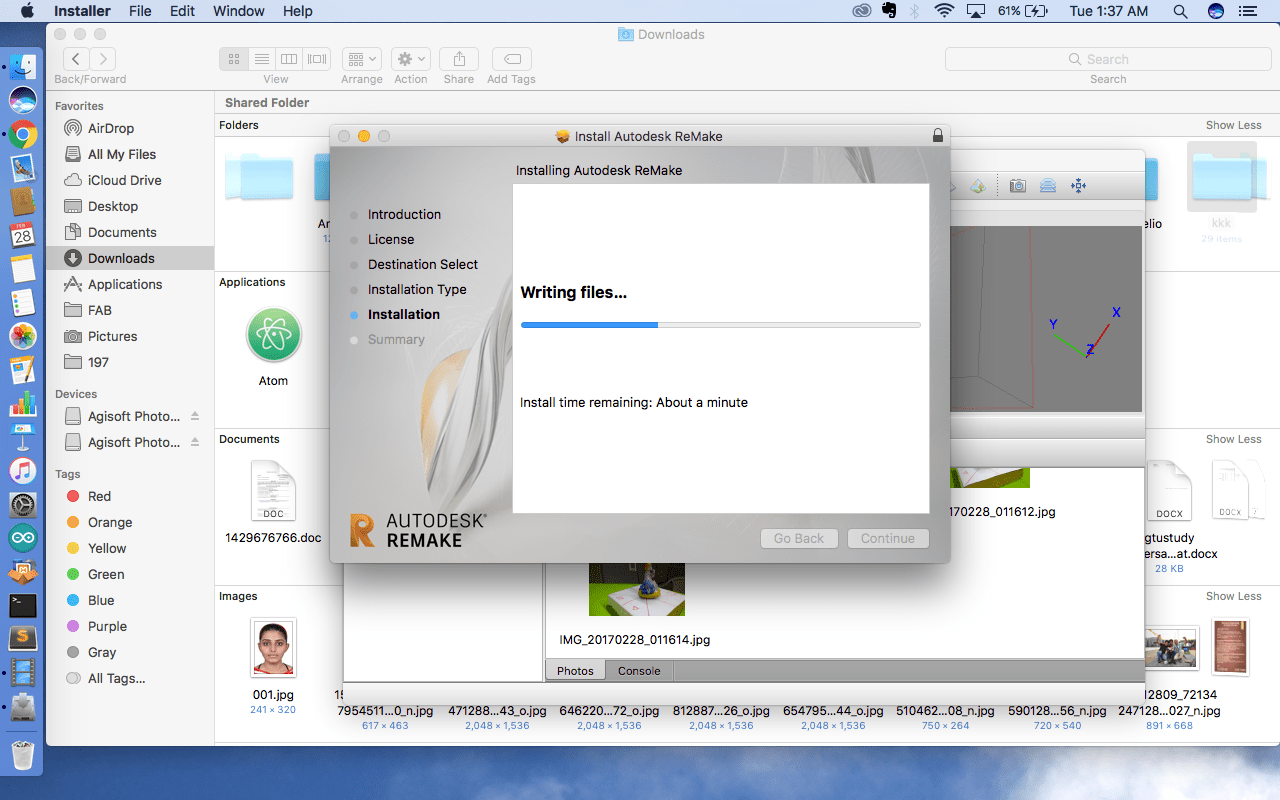The height and width of the screenshot is (800, 1280).
Task: Open Spotlight search in menu bar
Action: 1180,11
